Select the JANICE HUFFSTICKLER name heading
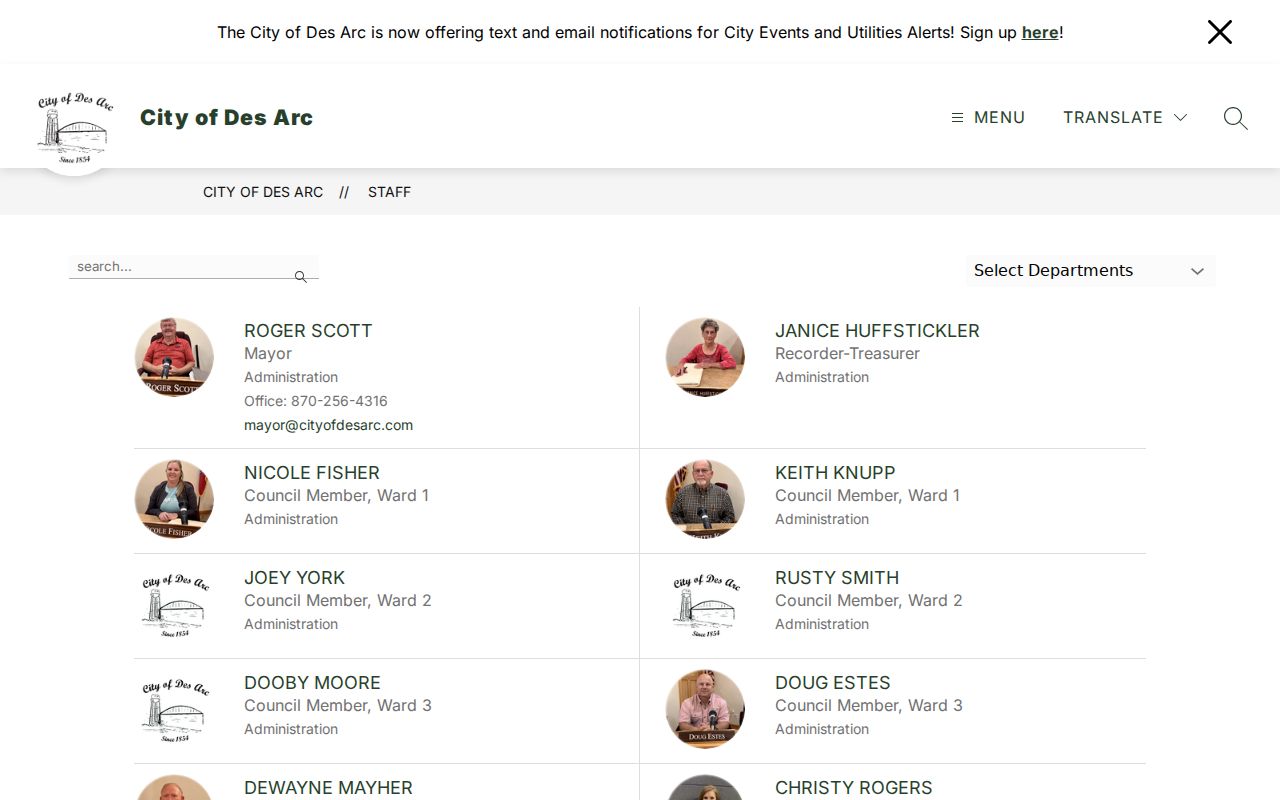 [x=877, y=331]
